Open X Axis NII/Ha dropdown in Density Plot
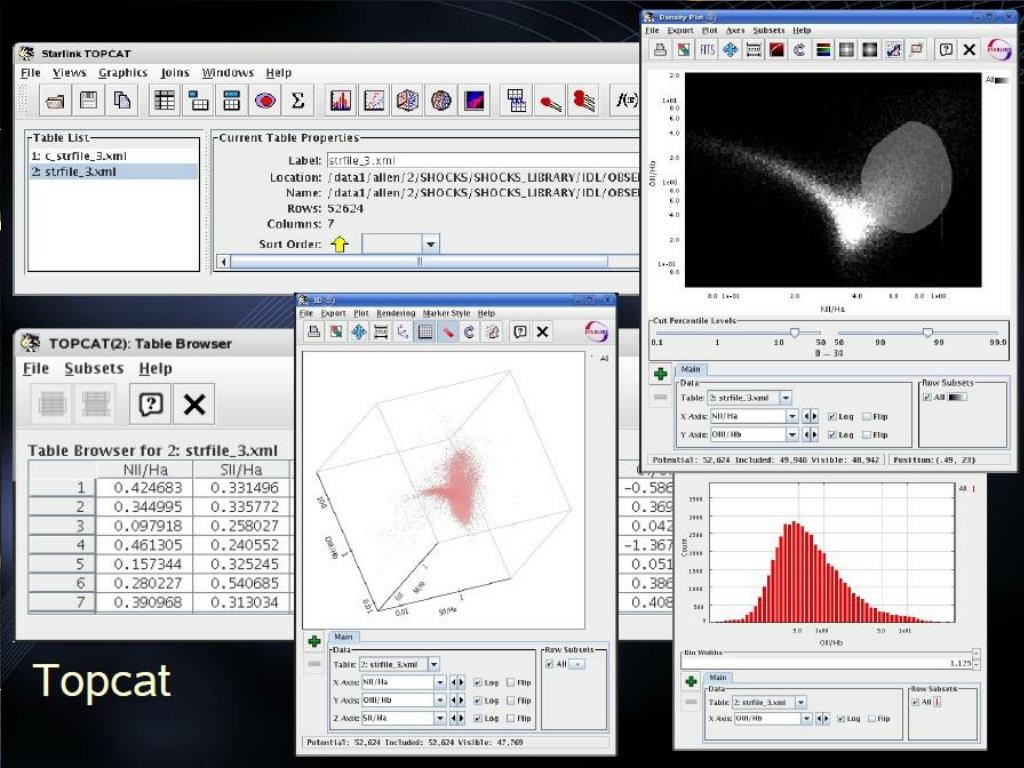 [792, 416]
